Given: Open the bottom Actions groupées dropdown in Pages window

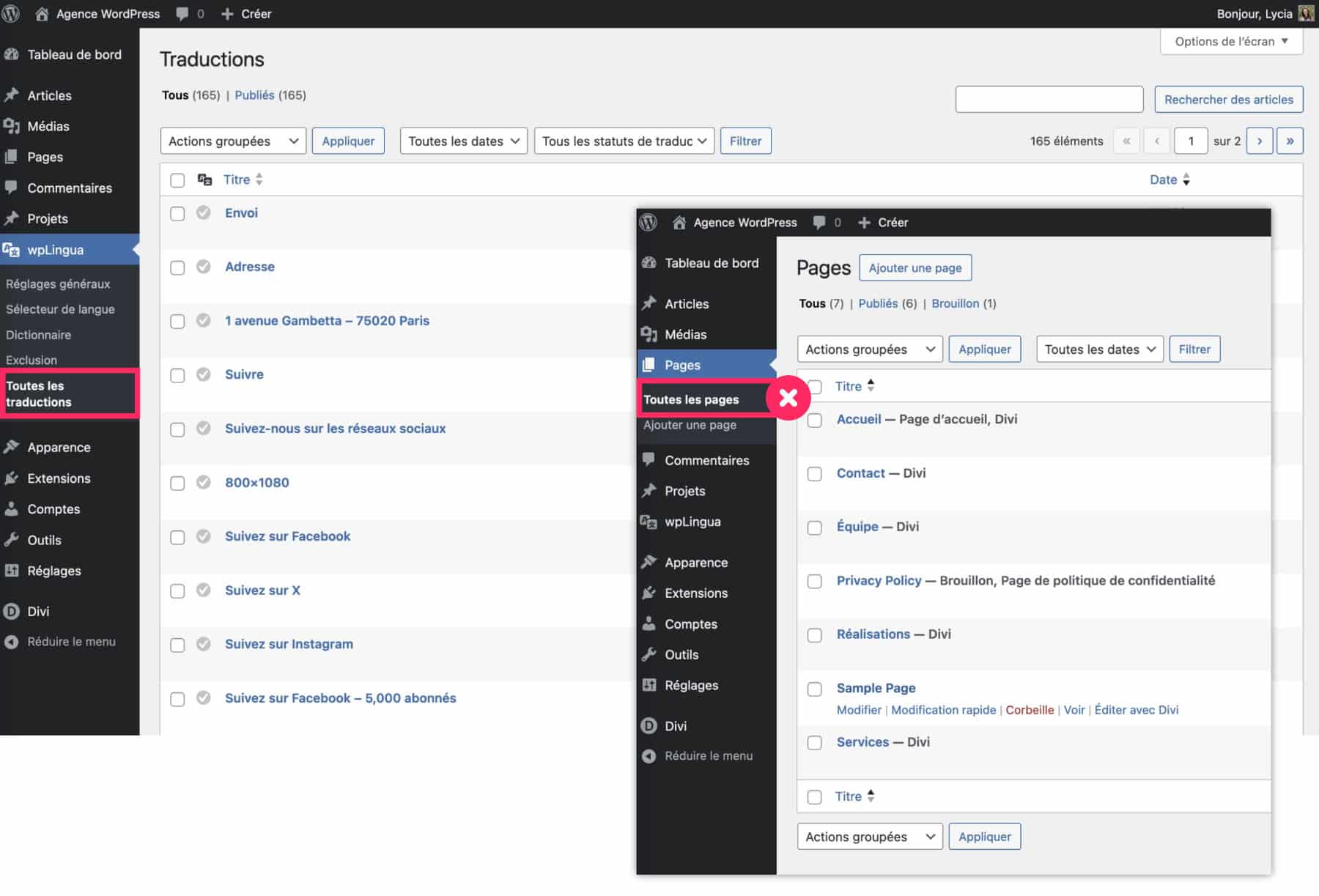Looking at the screenshot, I should pyautogui.click(x=870, y=837).
